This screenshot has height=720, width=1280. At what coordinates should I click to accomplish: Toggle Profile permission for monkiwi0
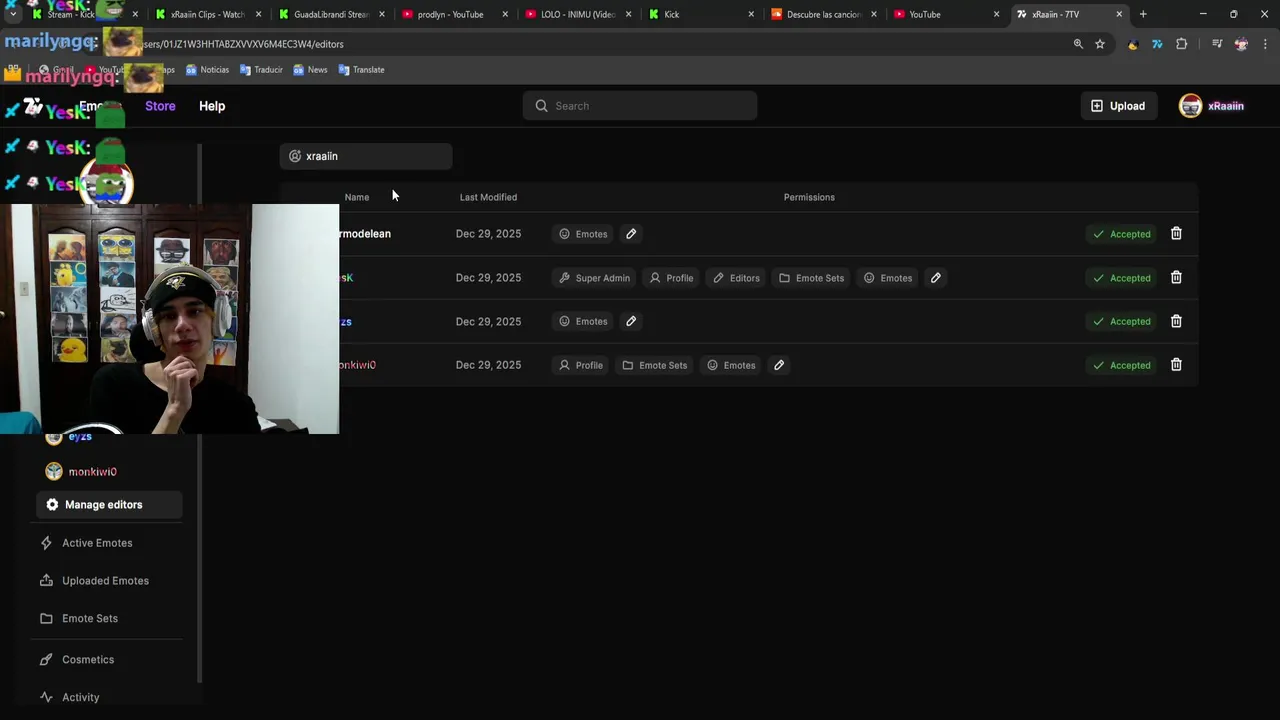click(581, 365)
